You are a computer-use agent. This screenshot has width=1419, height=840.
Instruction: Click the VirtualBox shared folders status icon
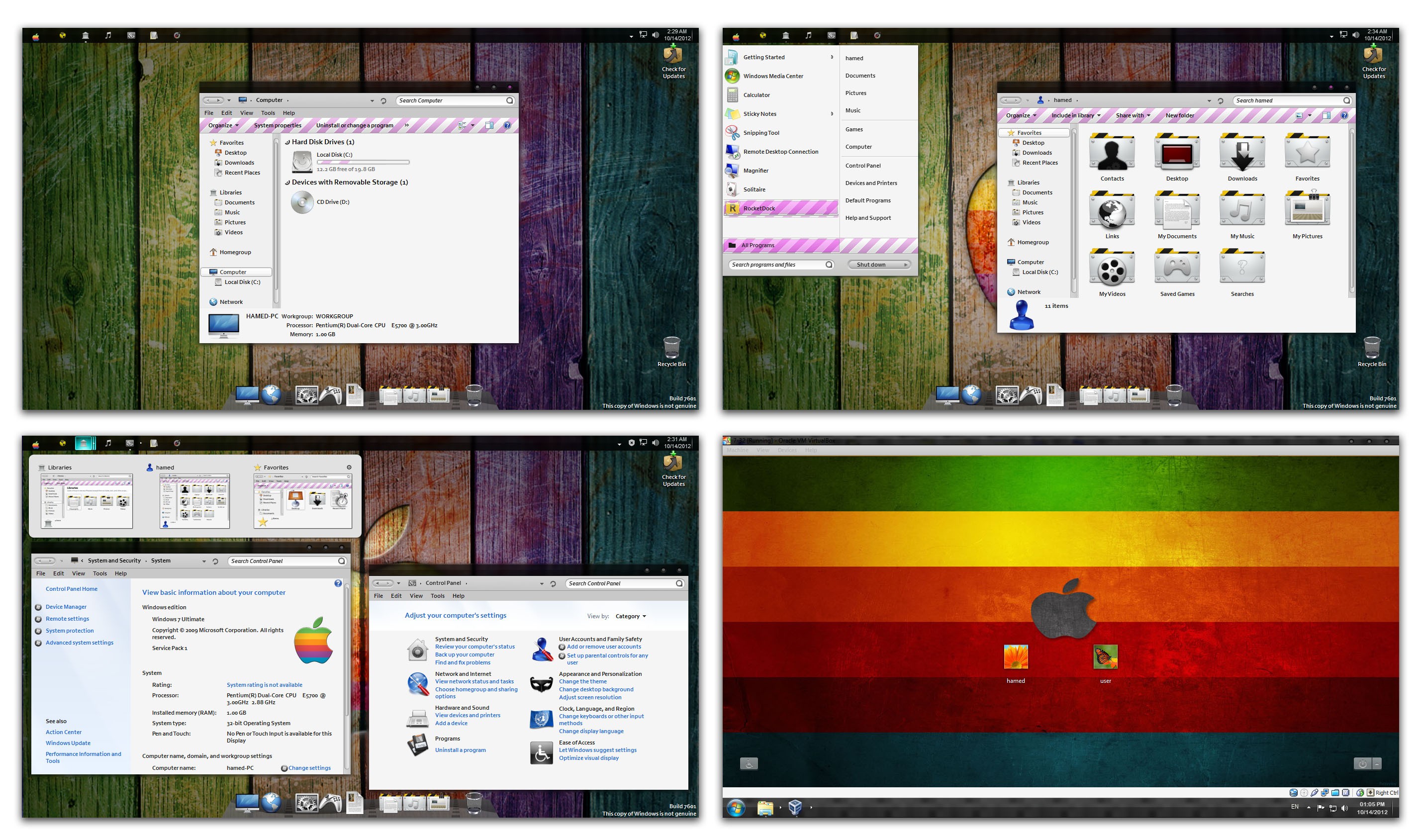(1335, 792)
